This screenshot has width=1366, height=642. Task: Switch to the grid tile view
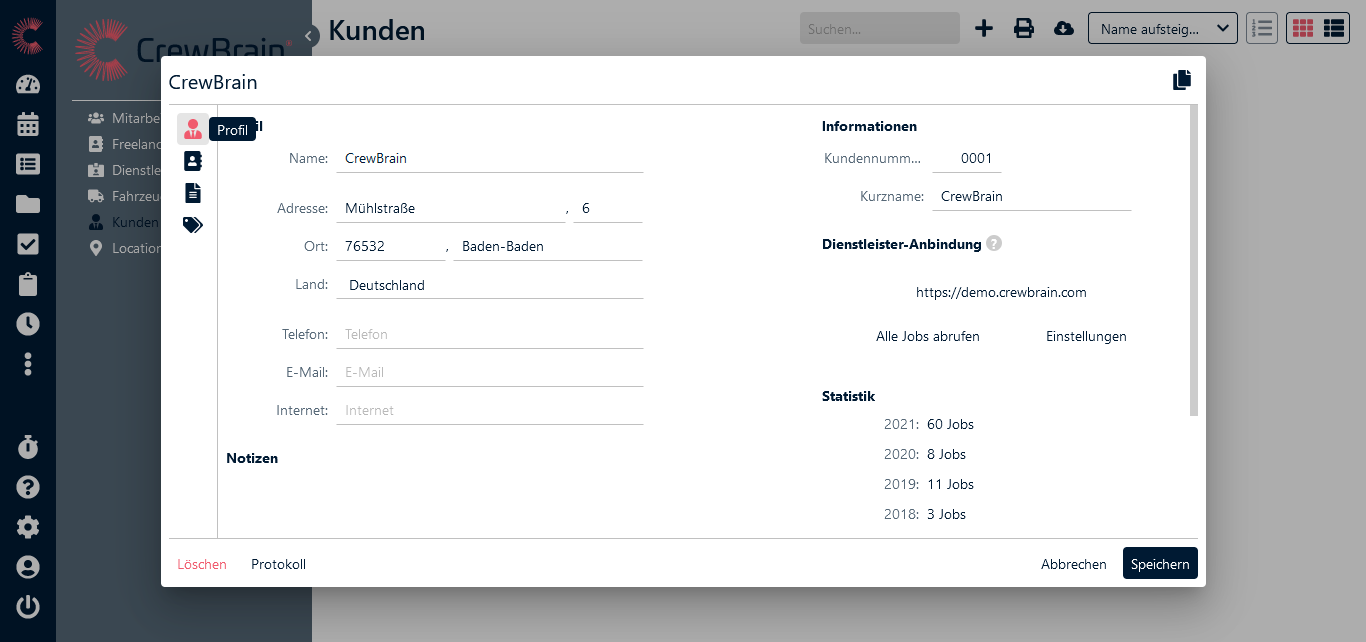[x=1302, y=28]
